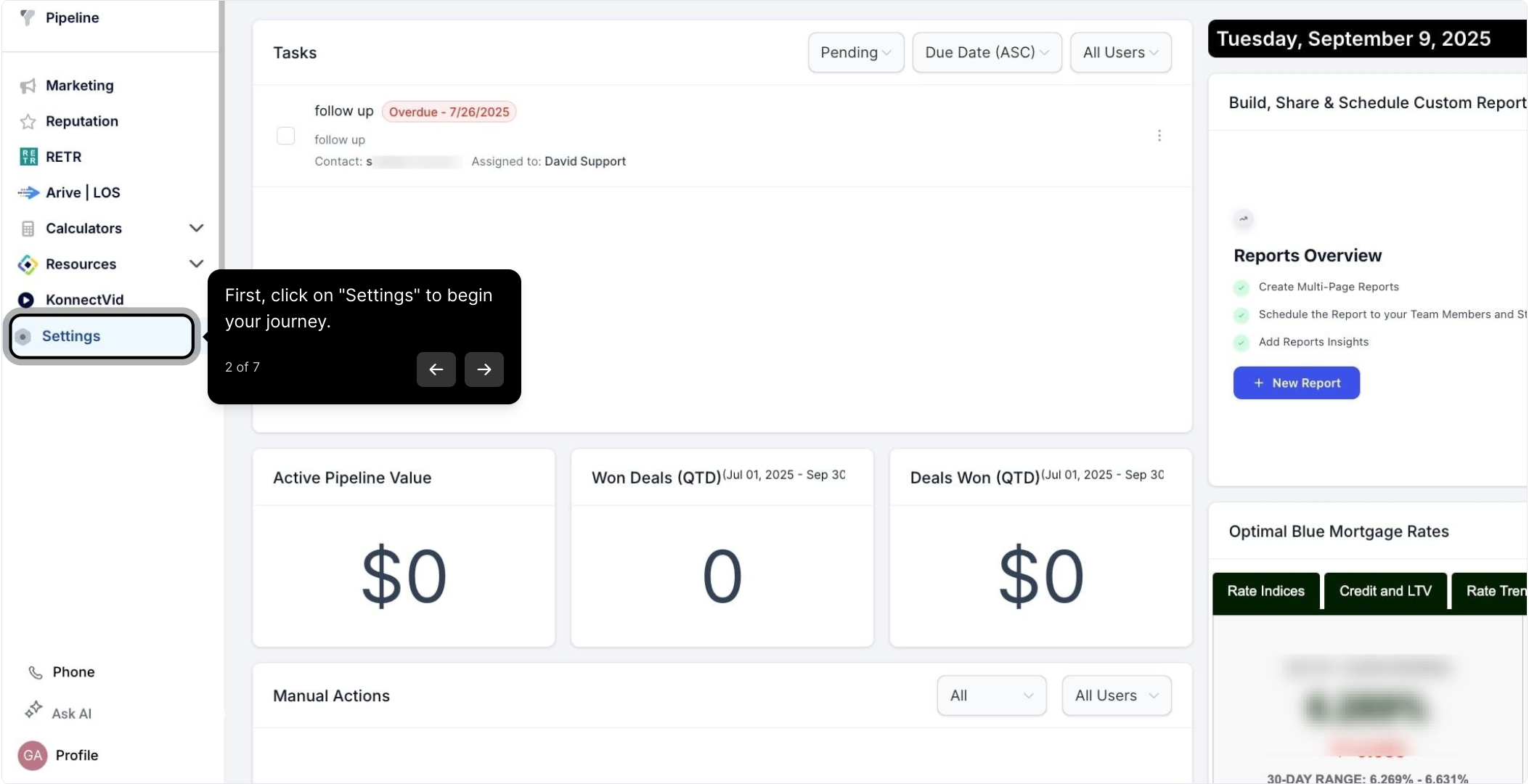Expand the Resources menu chevron

(196, 264)
